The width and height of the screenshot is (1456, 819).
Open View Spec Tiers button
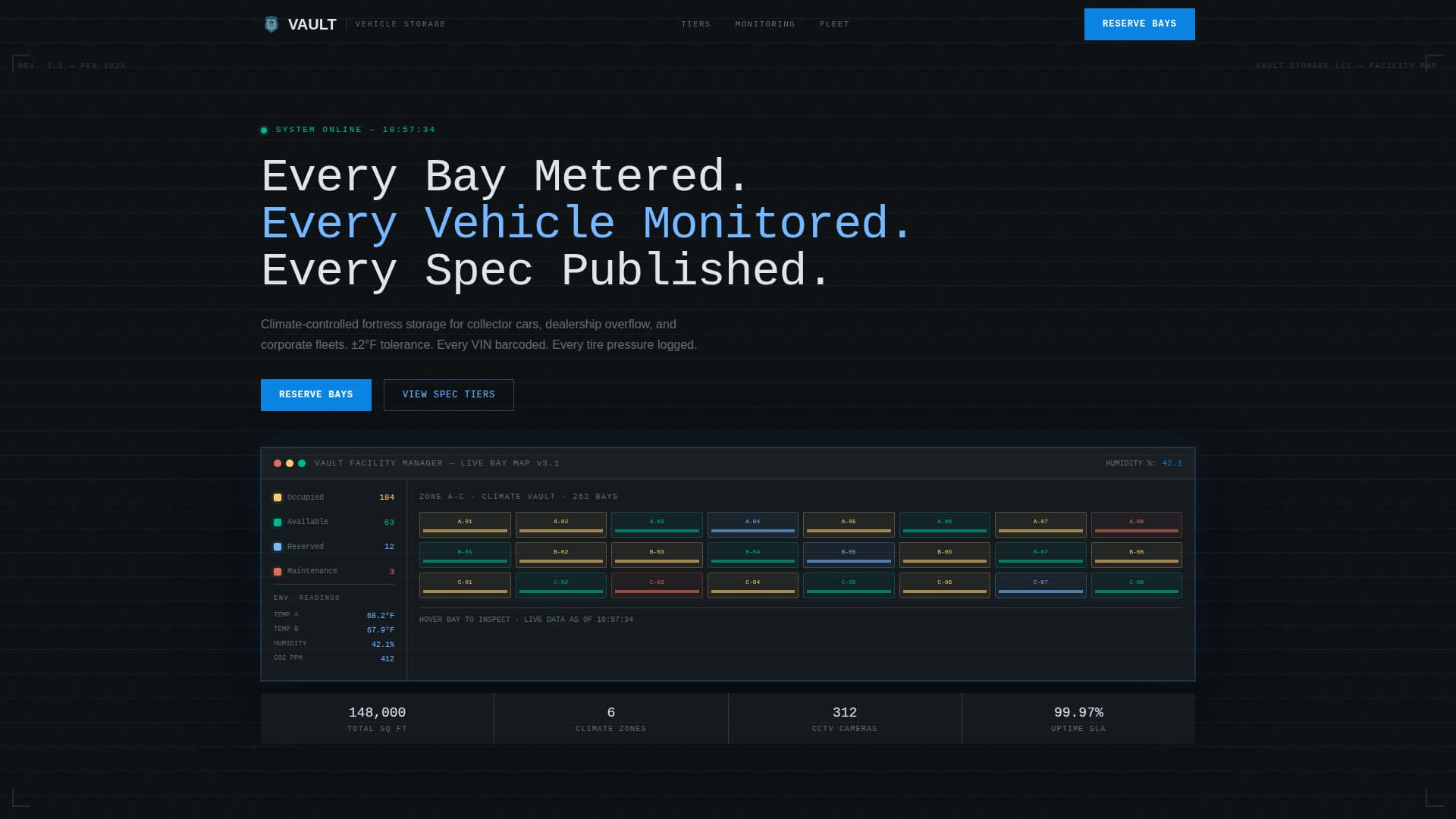tap(448, 395)
